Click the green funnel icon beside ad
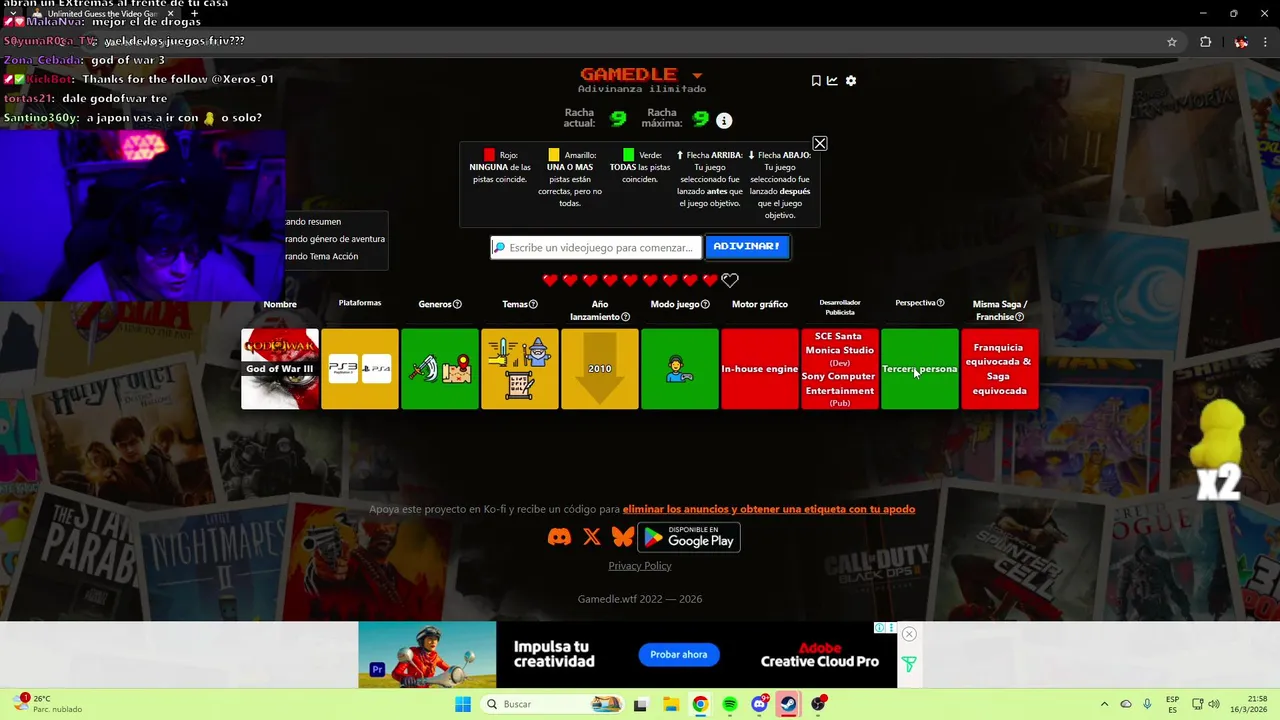Screen dimensions: 1280x720 (909, 664)
